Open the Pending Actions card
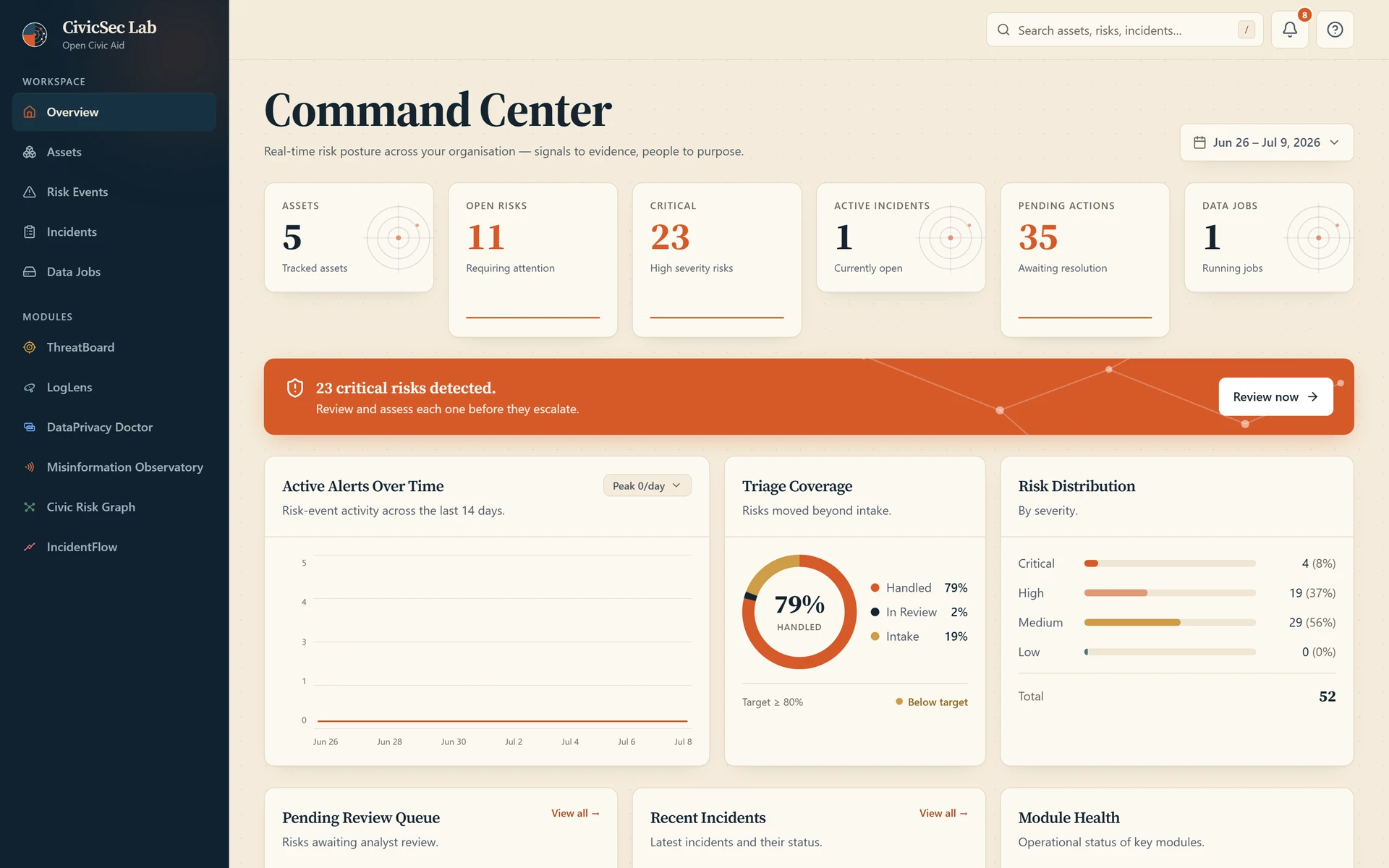Viewport: 1389px width, 868px height. click(x=1084, y=260)
